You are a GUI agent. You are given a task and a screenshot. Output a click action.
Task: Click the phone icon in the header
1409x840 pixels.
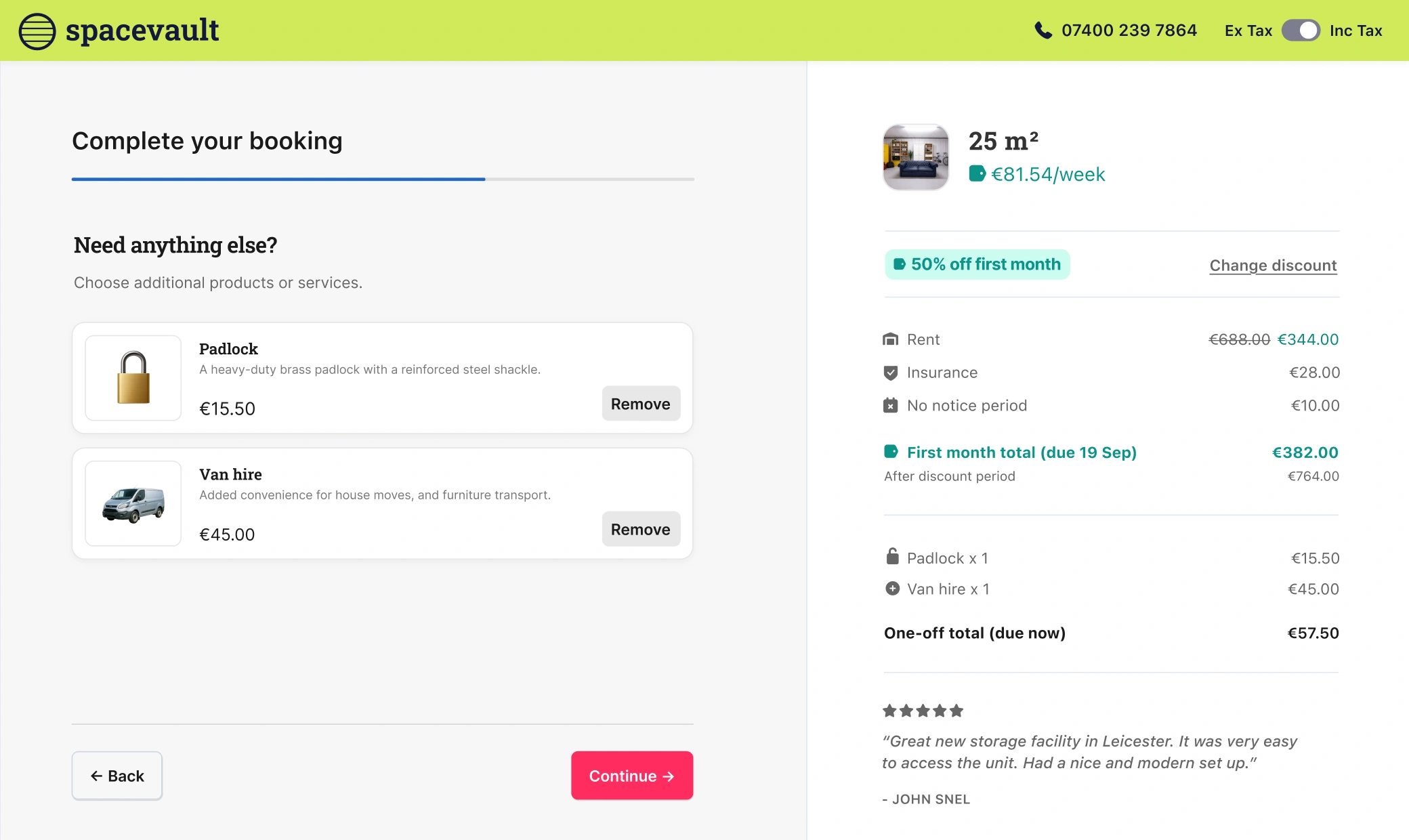point(1042,30)
